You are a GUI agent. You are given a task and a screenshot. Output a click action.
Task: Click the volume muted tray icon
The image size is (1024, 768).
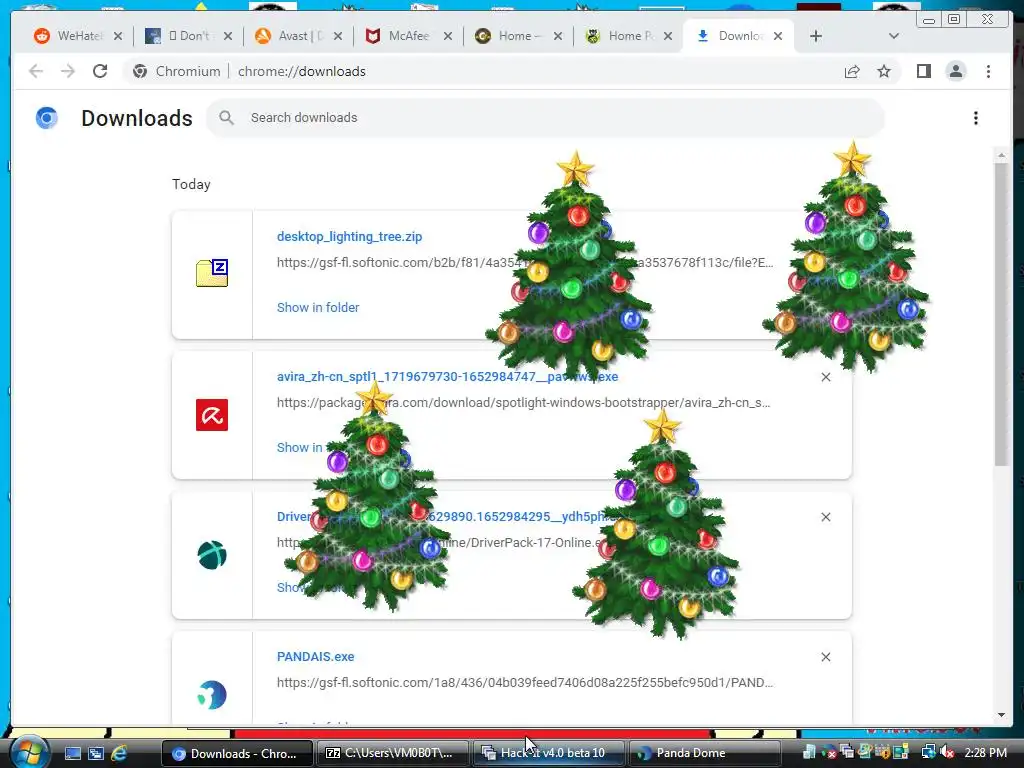pyautogui.click(x=948, y=753)
